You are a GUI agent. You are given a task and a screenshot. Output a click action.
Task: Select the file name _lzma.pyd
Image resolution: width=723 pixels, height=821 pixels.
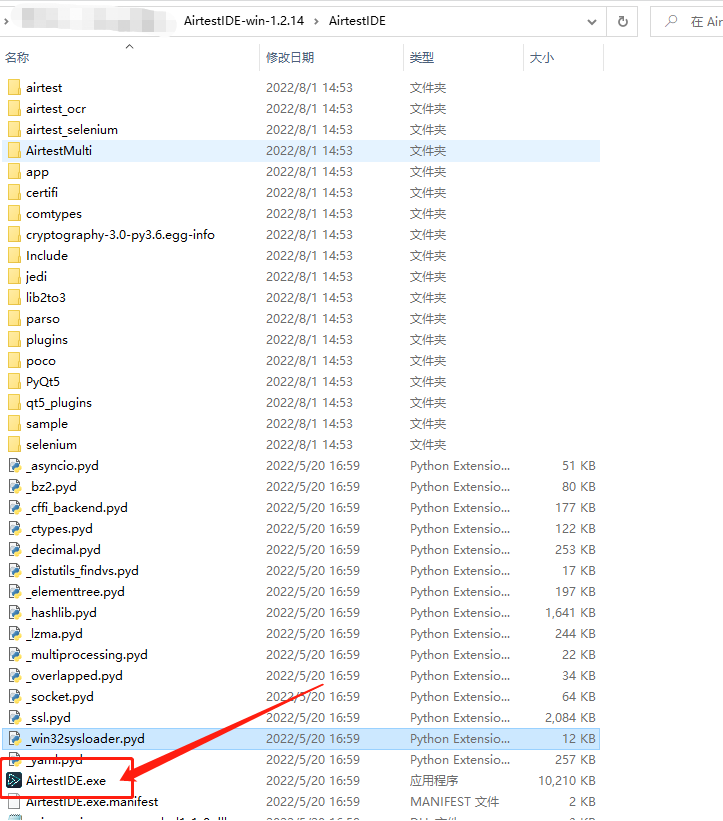[x=54, y=634]
